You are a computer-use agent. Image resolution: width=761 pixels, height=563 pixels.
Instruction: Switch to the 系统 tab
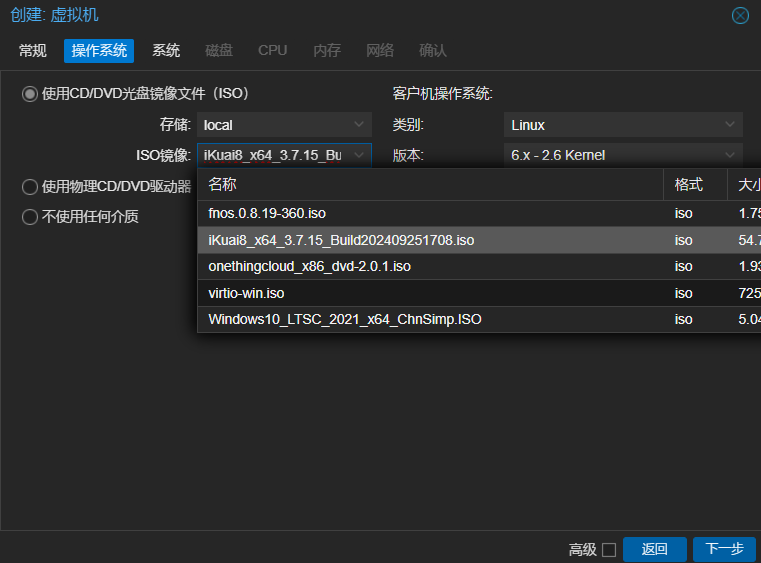pos(166,50)
